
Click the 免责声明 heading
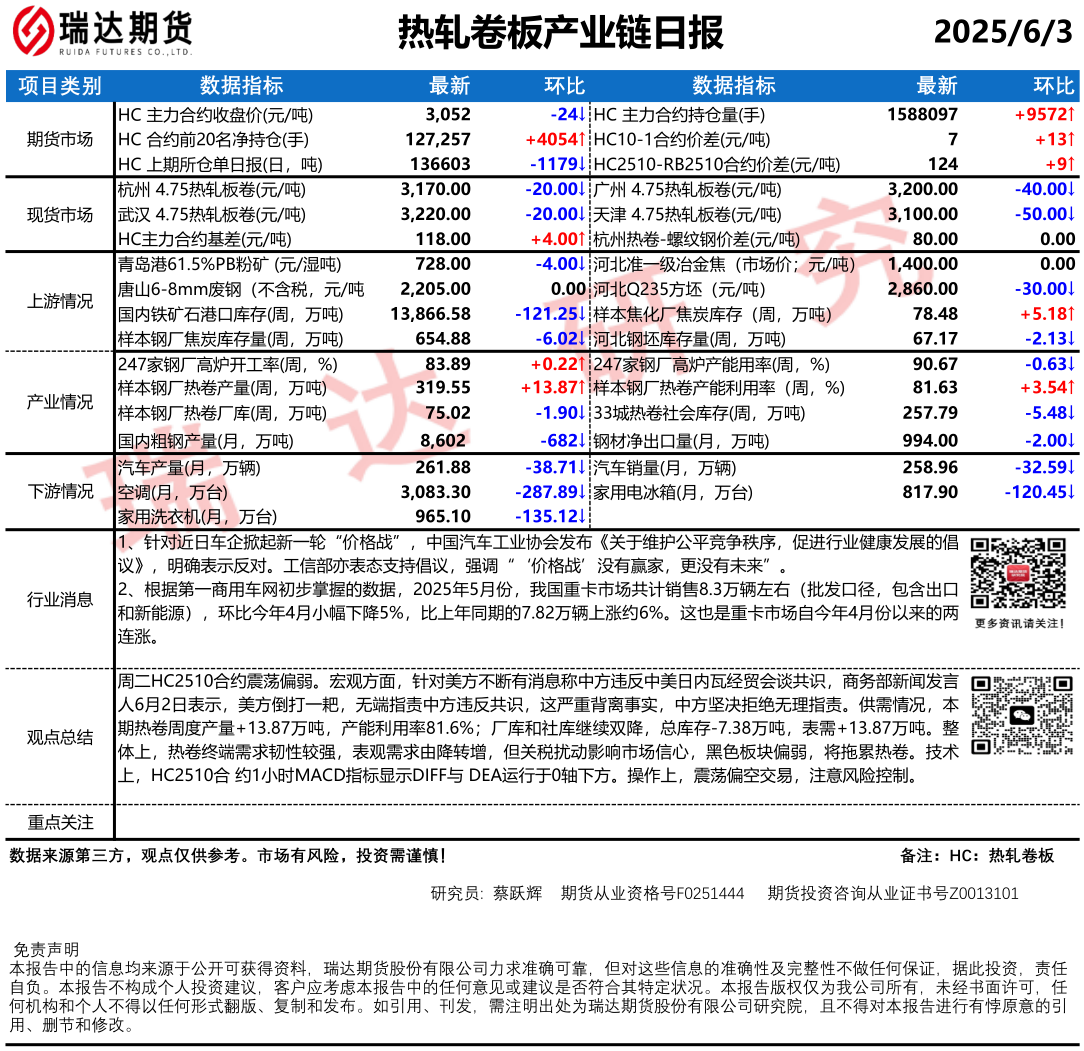[x=46, y=949]
